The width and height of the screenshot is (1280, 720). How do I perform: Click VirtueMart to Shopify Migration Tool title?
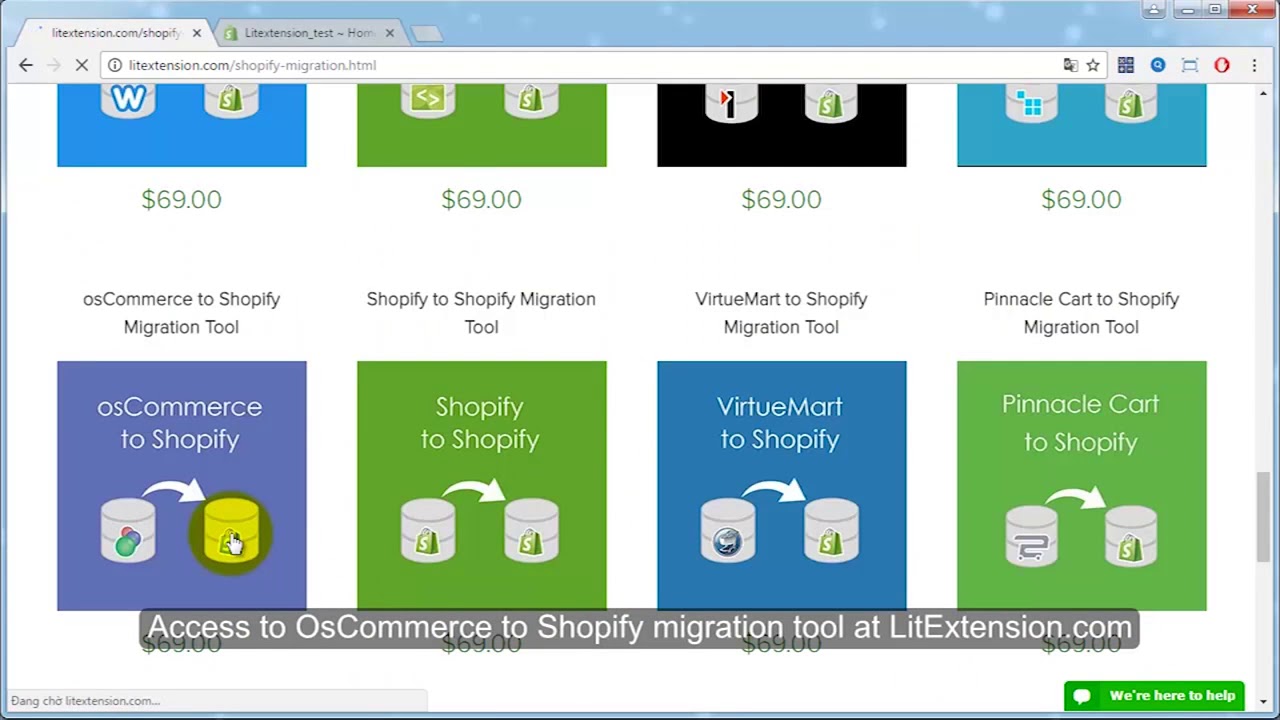781,313
